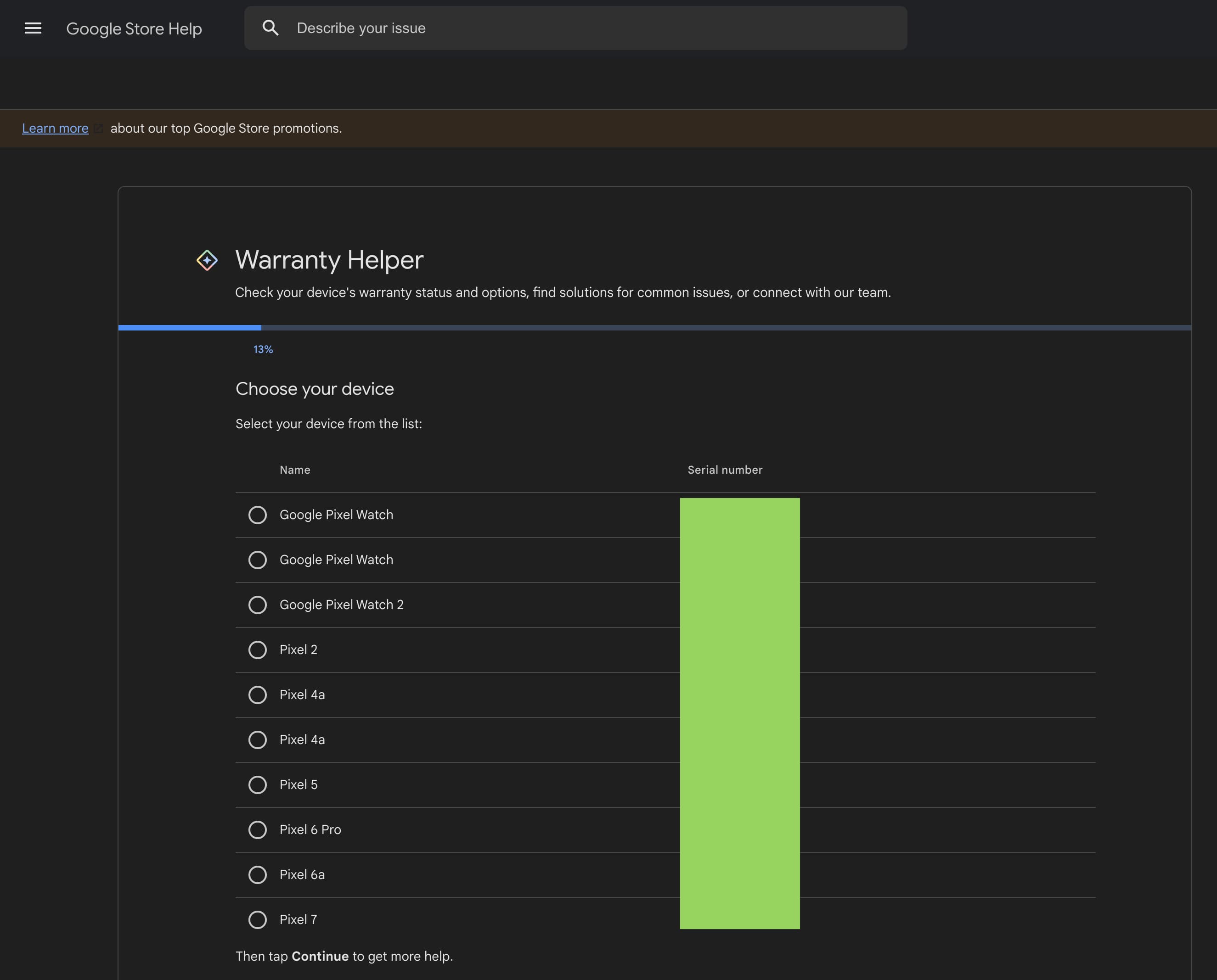Image resolution: width=1217 pixels, height=980 pixels.
Task: Choose Google Pixel Watch 2 radio button
Action: click(258, 605)
